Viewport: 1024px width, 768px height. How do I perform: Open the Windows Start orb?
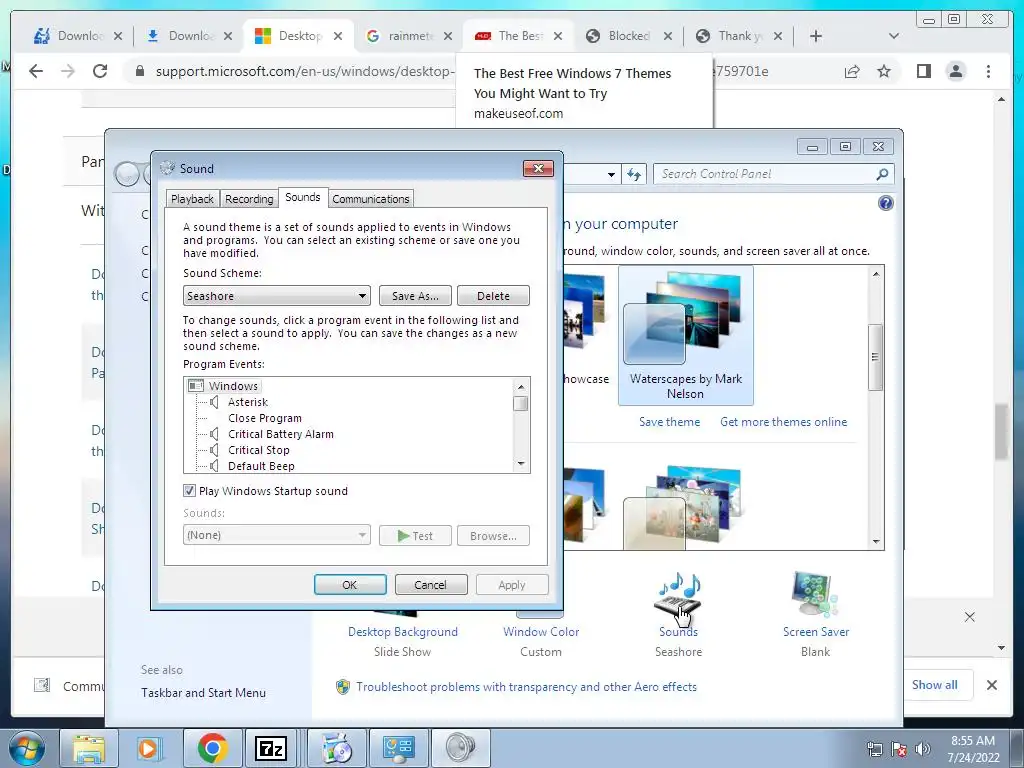(27, 748)
